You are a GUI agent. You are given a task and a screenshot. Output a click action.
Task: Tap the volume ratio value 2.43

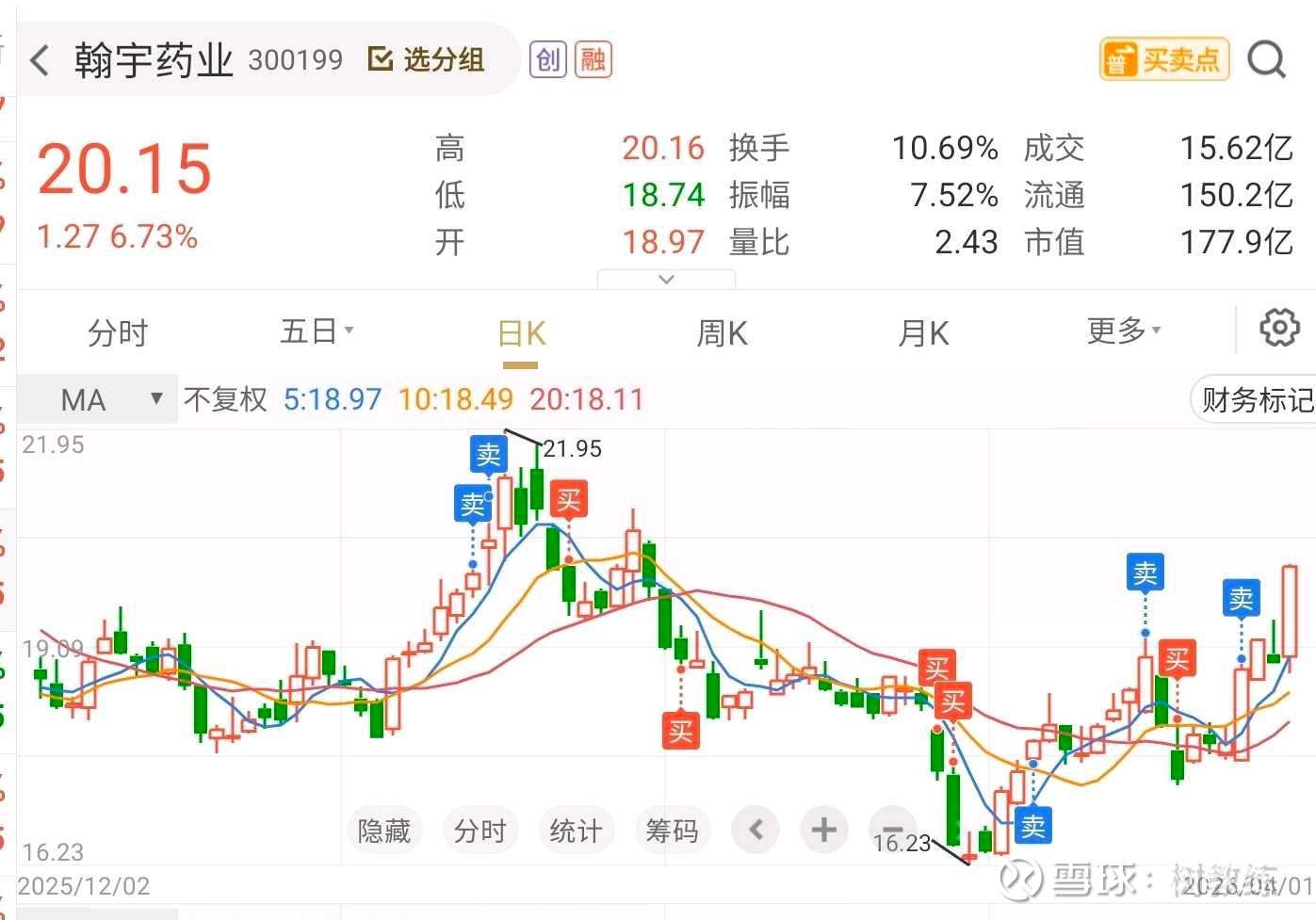pyautogui.click(x=967, y=242)
